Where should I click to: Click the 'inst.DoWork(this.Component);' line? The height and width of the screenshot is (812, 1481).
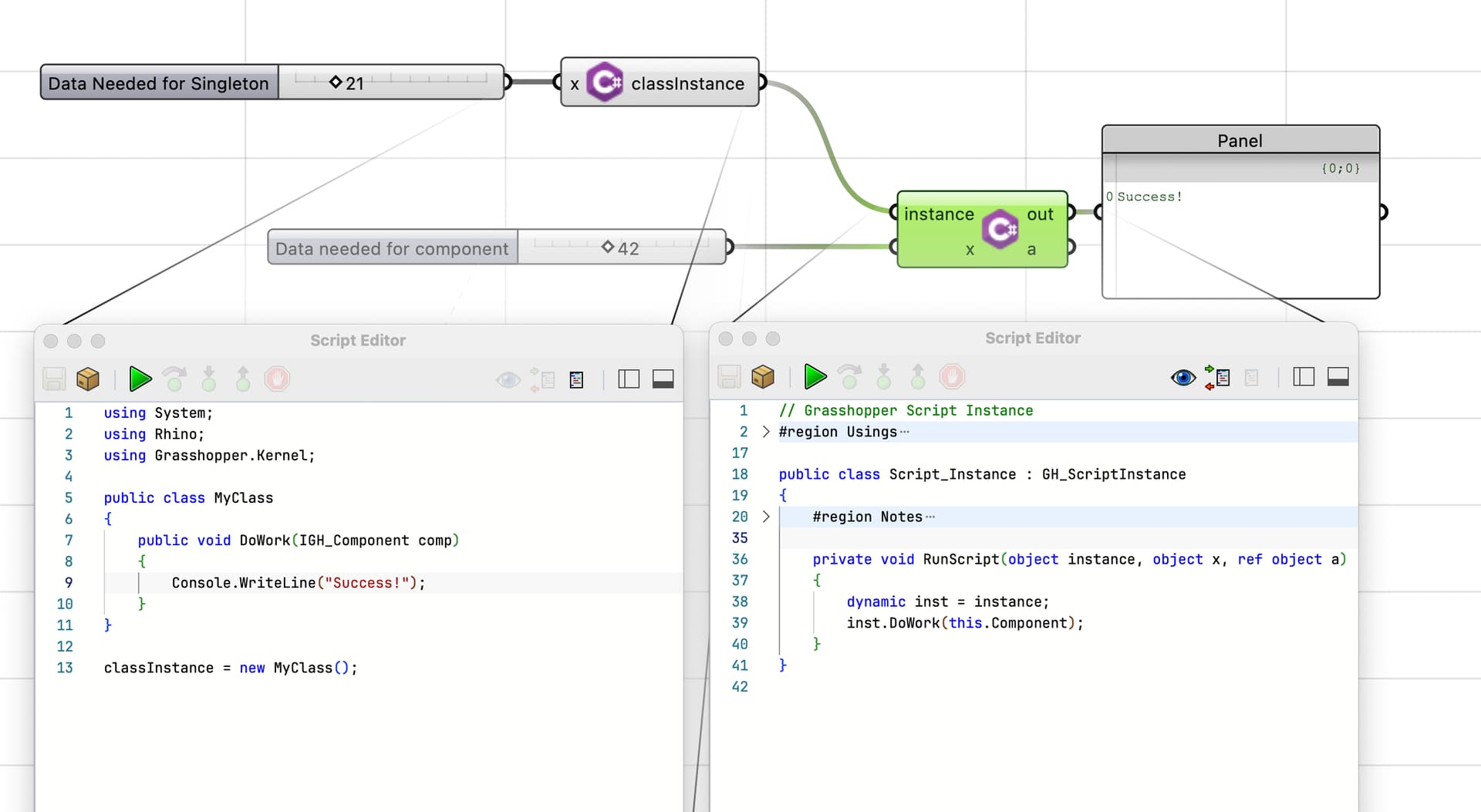point(965,623)
